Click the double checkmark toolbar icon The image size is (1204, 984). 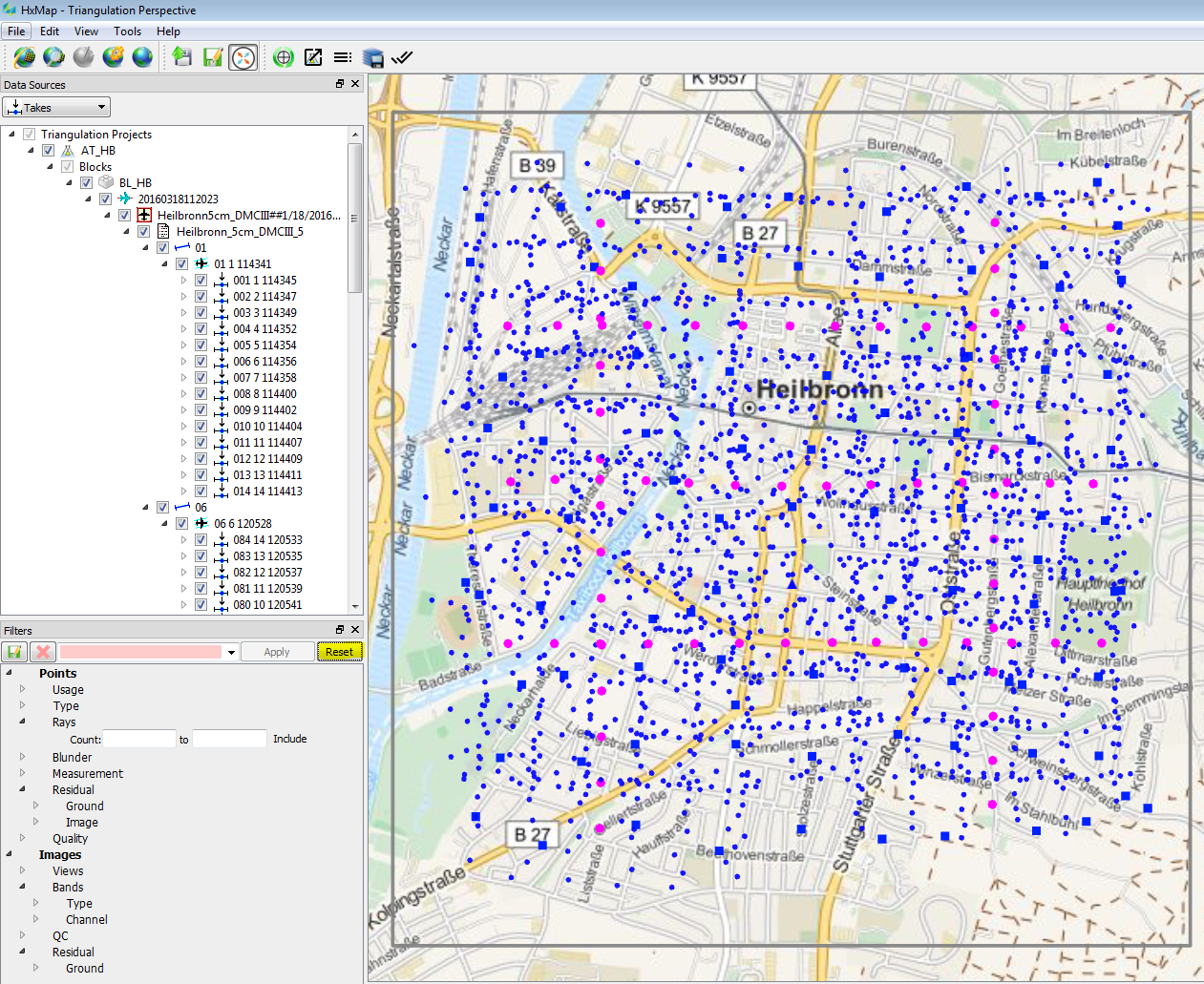tap(402, 57)
